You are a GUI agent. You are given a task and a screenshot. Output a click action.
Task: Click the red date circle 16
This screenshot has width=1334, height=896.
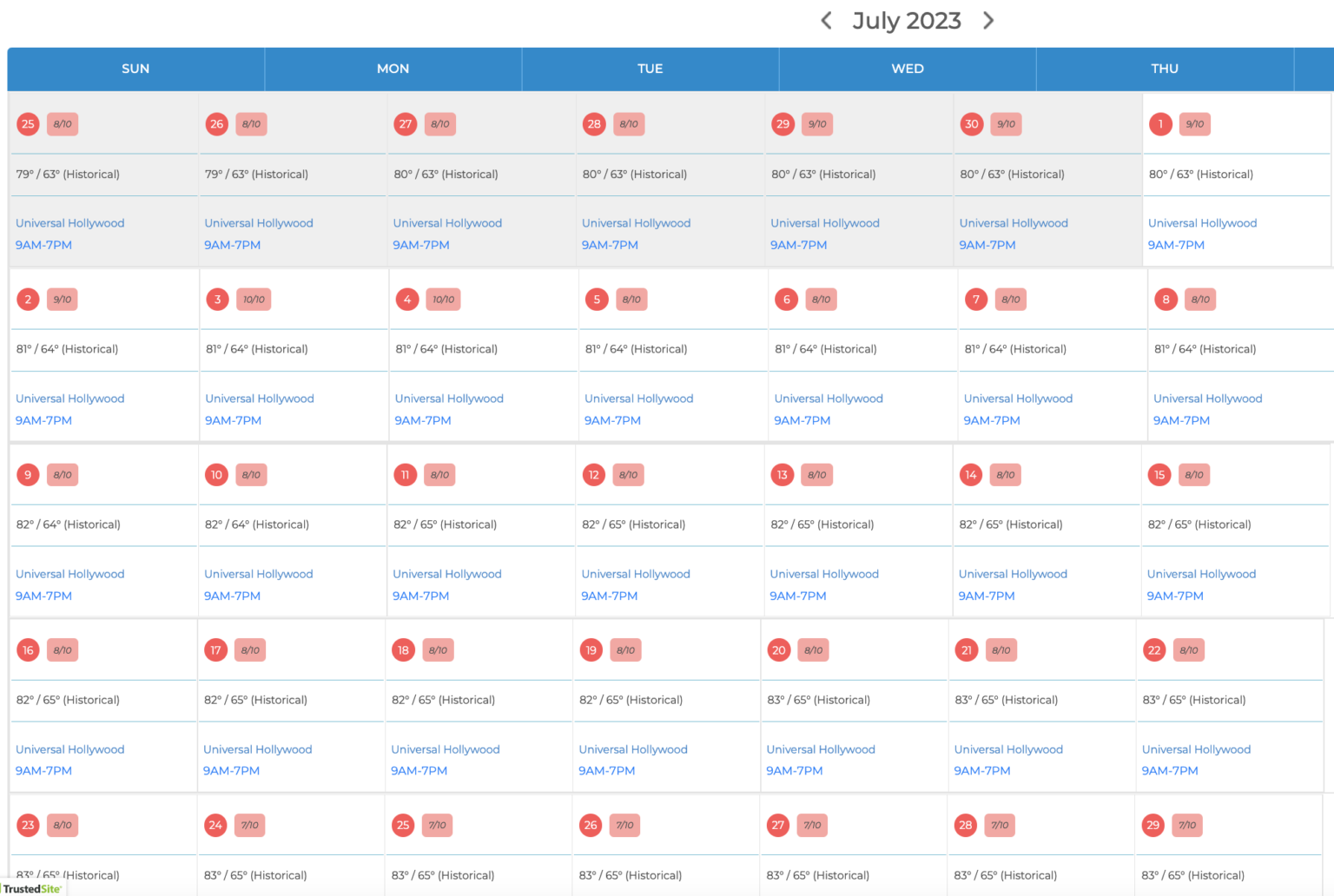point(28,650)
